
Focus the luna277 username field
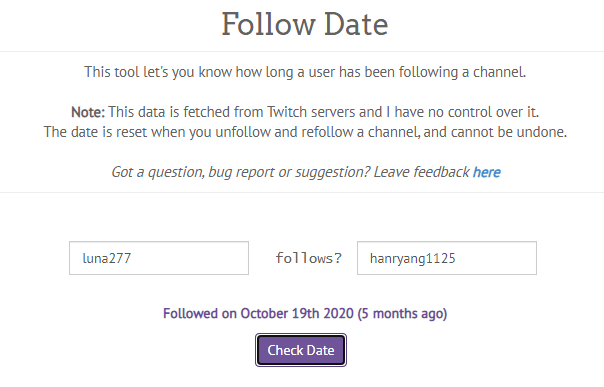click(x=159, y=258)
